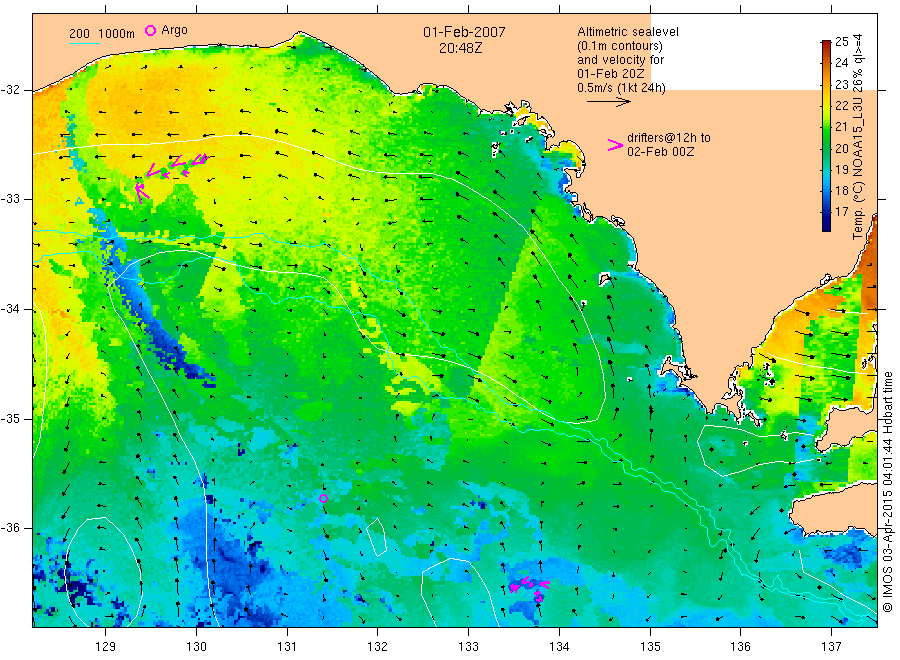Screen dimensions: 900x660
Task: Click the 25 label on color bar
Action: 841,41
